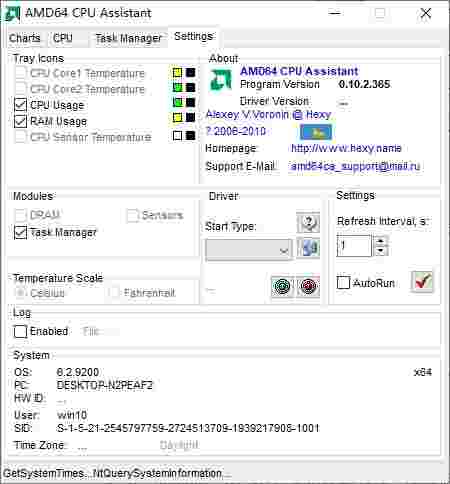This screenshot has height=484, width=450.
Task: Click CPU Usage green color swatch
Action: [x=177, y=102]
